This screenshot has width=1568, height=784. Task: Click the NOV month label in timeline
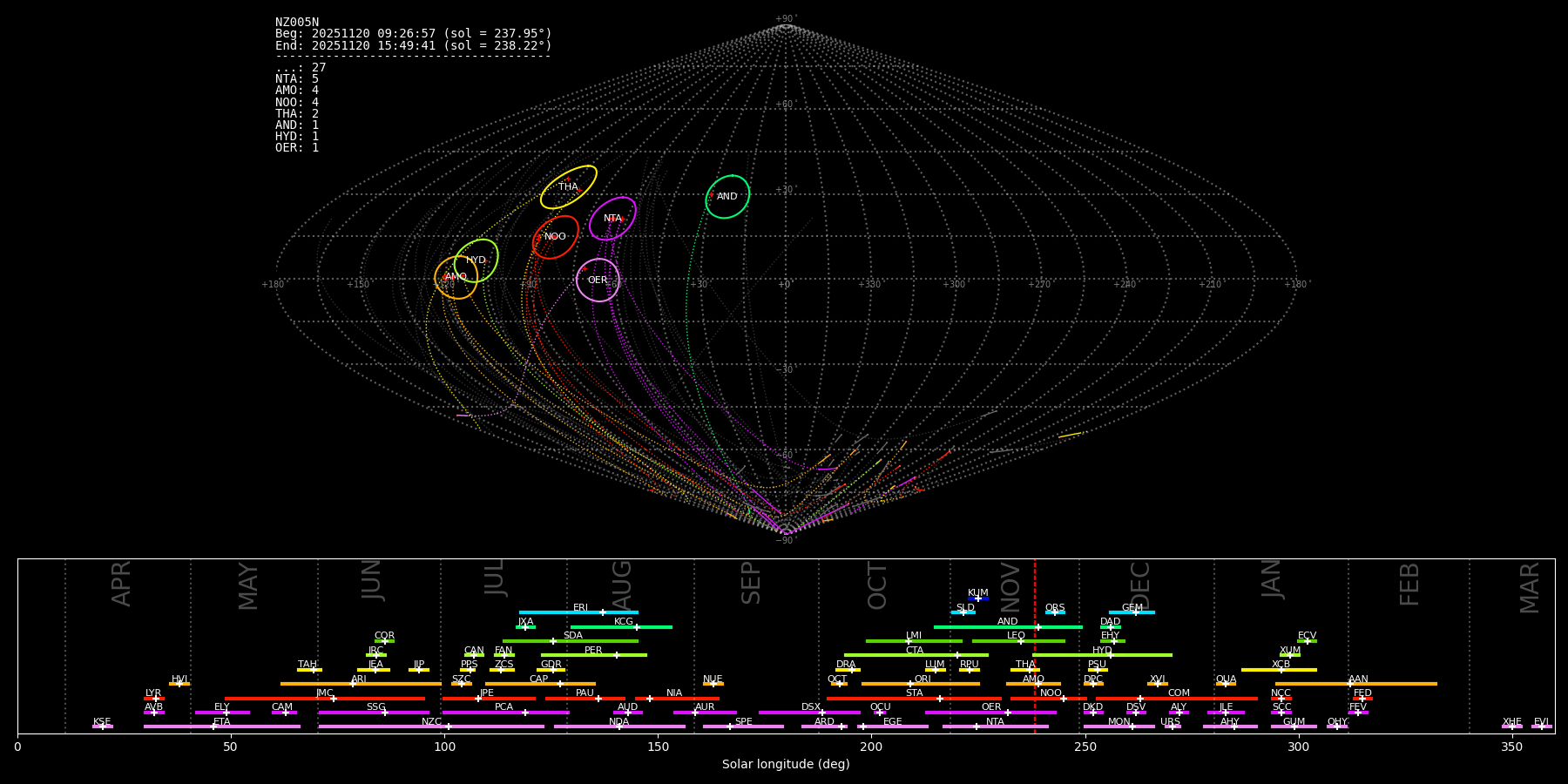pos(1010,586)
